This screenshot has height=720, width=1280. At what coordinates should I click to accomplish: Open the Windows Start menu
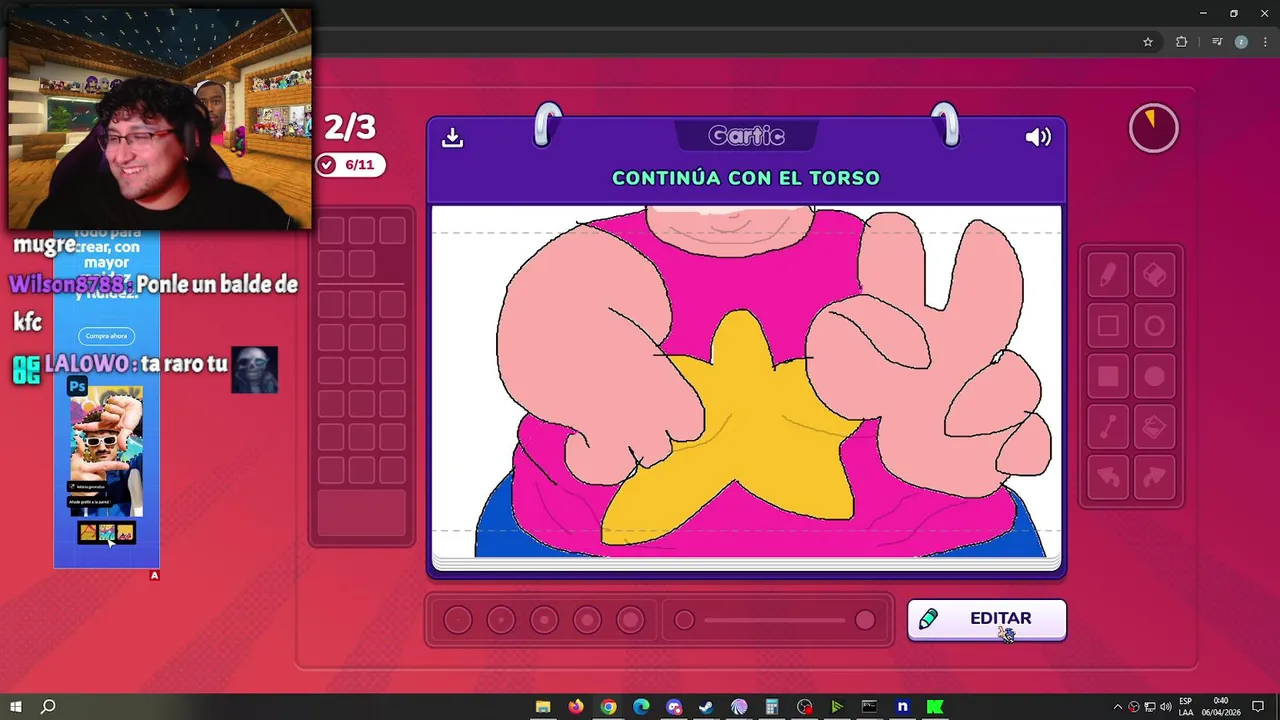coord(16,707)
